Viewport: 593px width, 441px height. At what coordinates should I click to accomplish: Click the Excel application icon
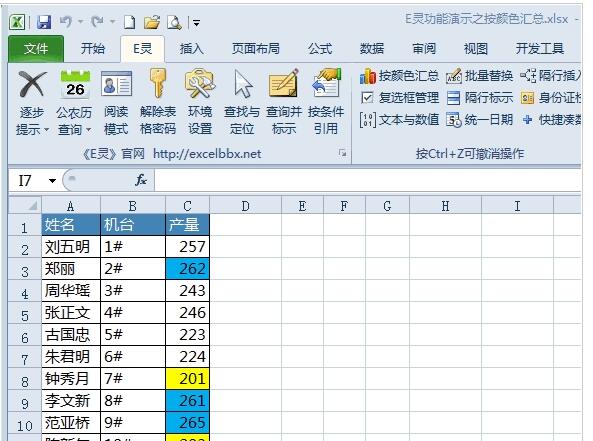(17, 22)
